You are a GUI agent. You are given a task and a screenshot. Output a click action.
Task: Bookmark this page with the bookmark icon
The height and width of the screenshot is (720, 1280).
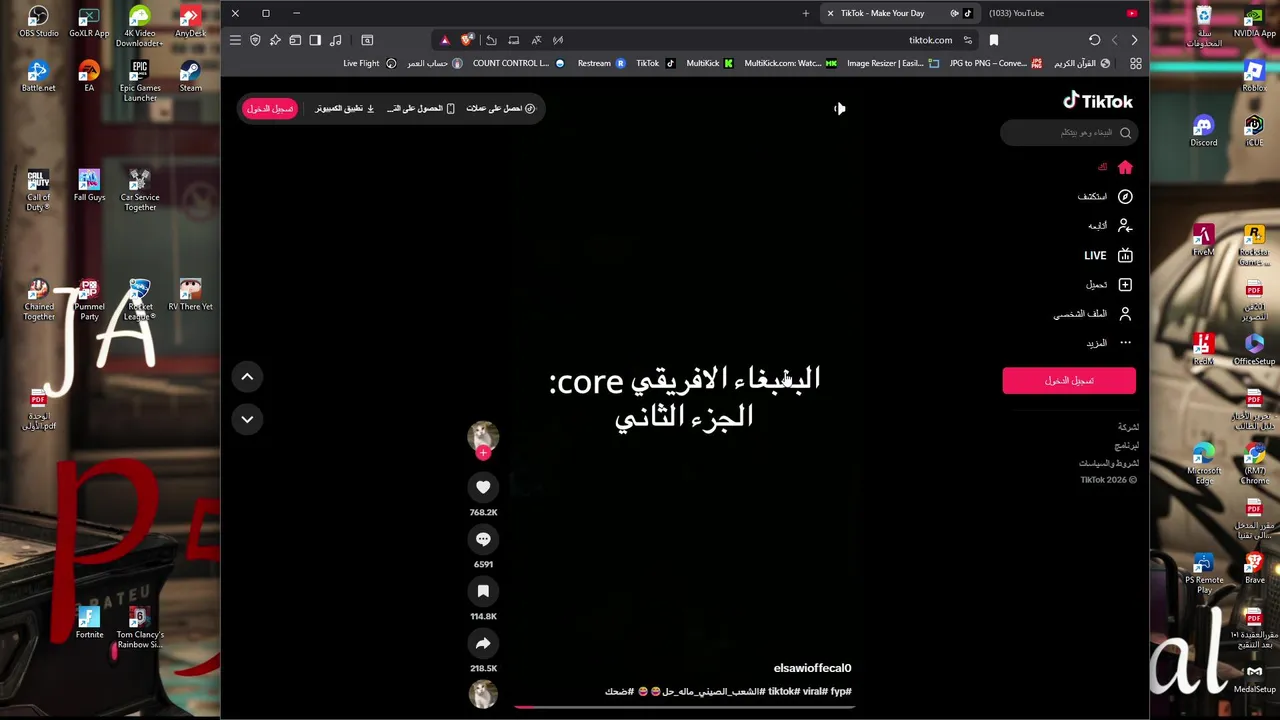tap(994, 40)
